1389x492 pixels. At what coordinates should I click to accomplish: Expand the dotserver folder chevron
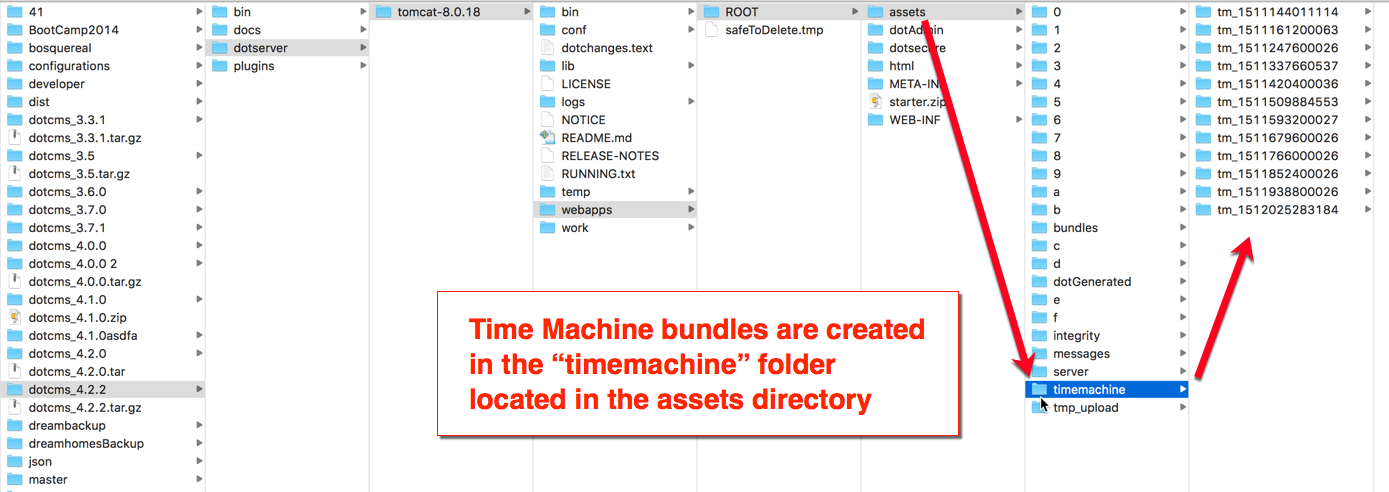[363, 48]
